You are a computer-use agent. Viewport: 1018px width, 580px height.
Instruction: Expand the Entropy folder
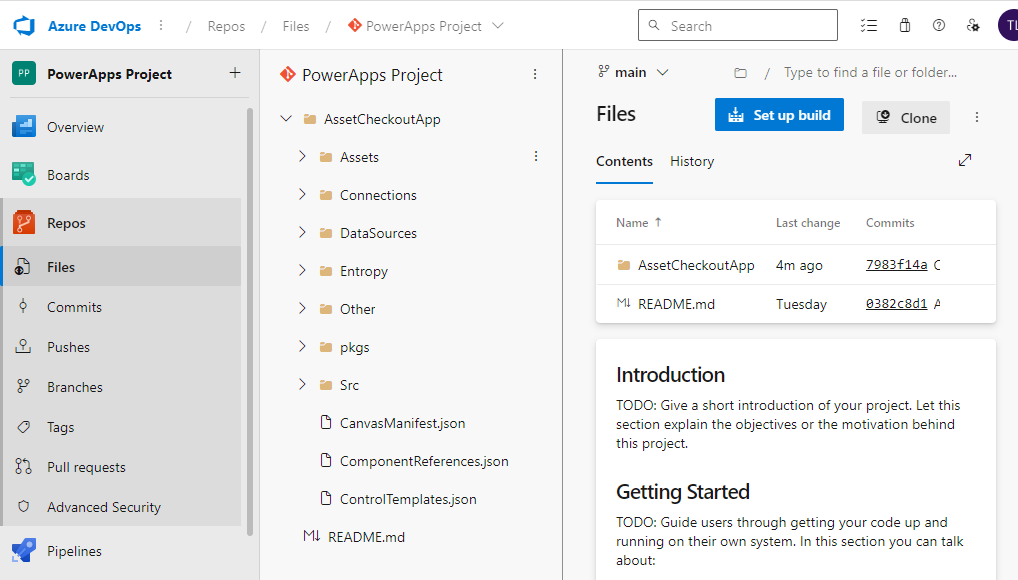(302, 271)
